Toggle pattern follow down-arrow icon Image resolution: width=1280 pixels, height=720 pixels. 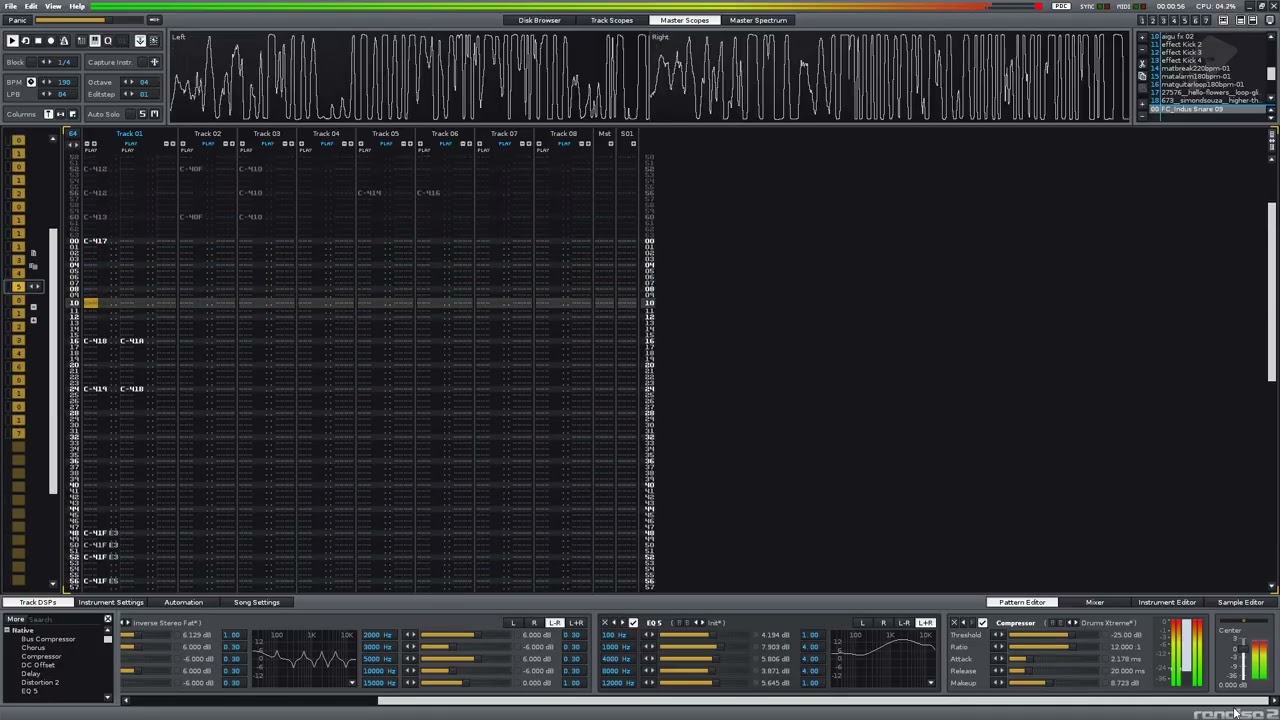pyautogui.click(x=140, y=41)
